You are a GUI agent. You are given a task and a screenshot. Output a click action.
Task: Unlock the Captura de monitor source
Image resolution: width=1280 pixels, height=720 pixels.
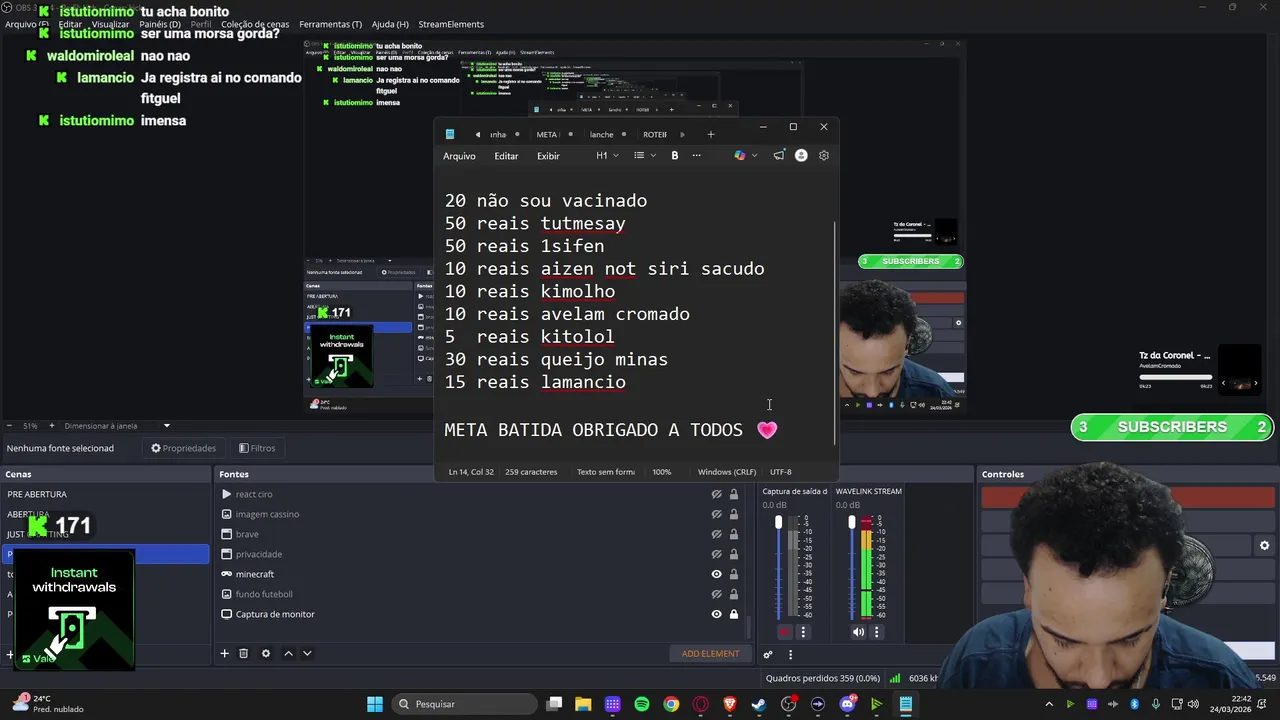tap(734, 614)
